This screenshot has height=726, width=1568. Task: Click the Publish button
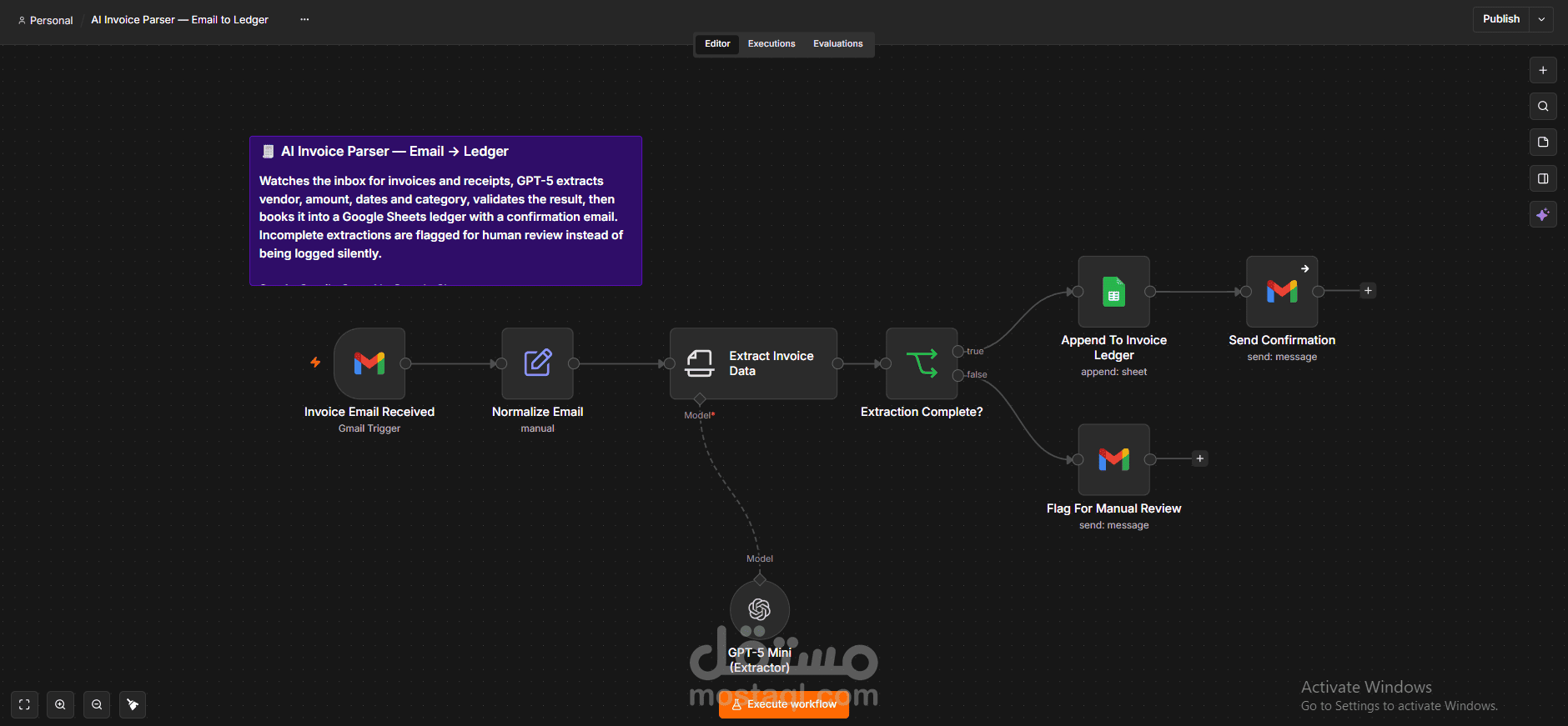click(1501, 19)
